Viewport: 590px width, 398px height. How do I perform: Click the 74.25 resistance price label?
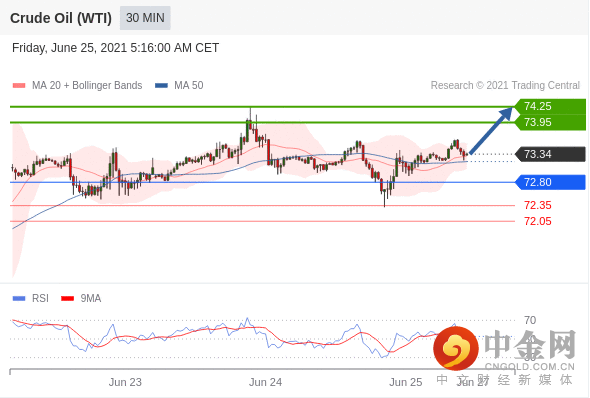(550, 106)
